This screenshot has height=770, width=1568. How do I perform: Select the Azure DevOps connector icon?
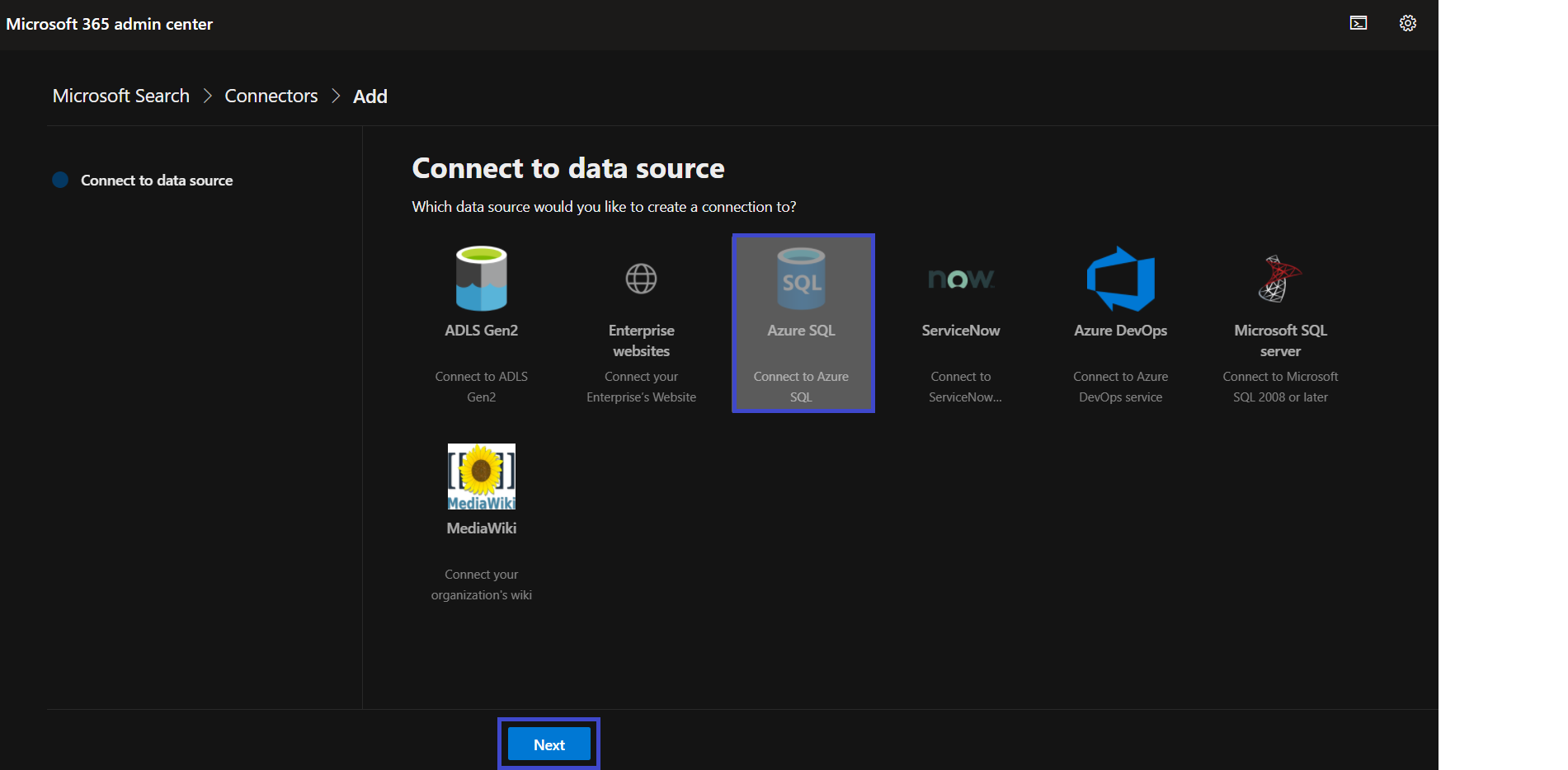pos(1120,279)
